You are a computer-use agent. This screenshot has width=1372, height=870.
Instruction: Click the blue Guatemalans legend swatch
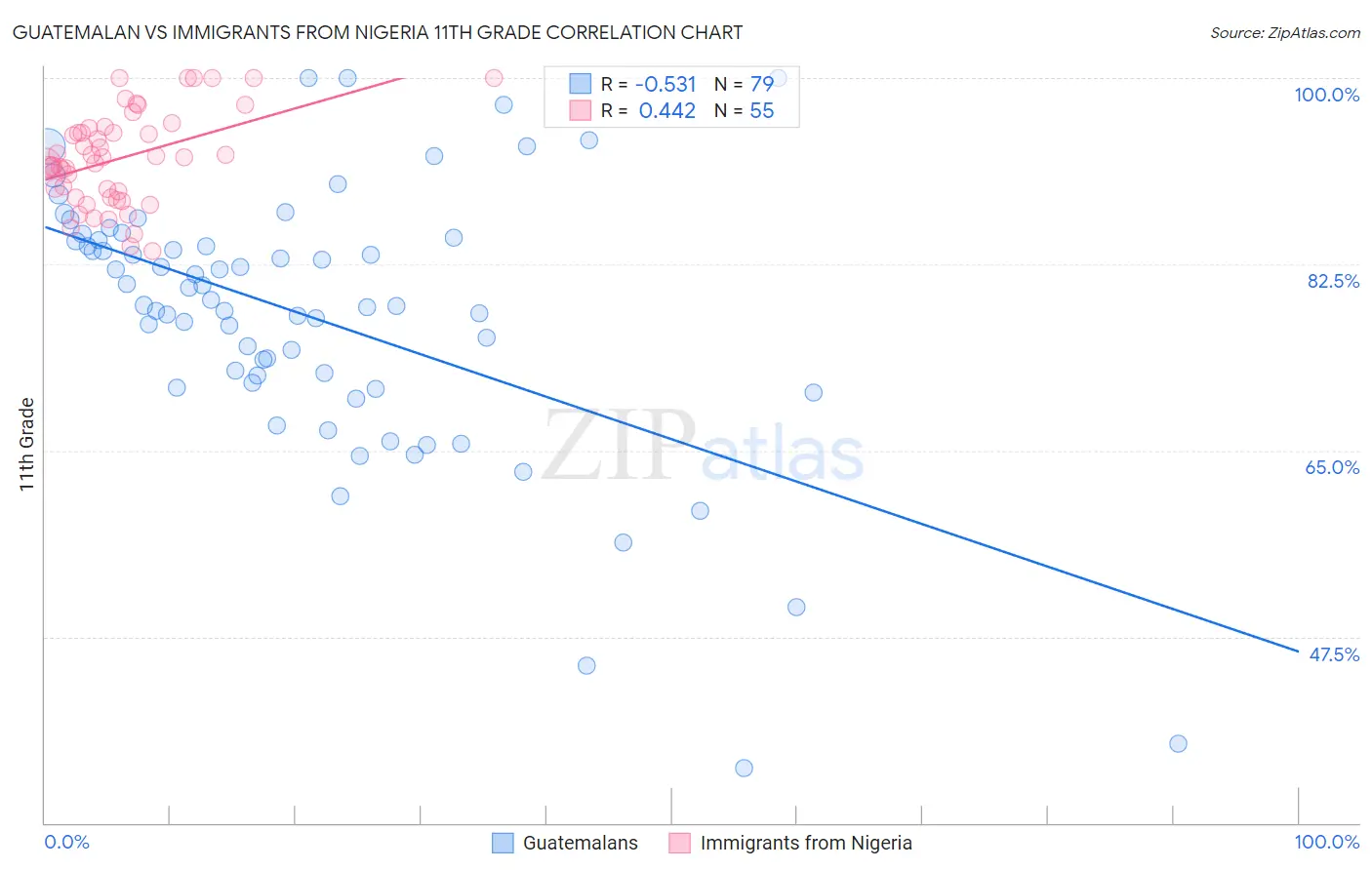503,843
